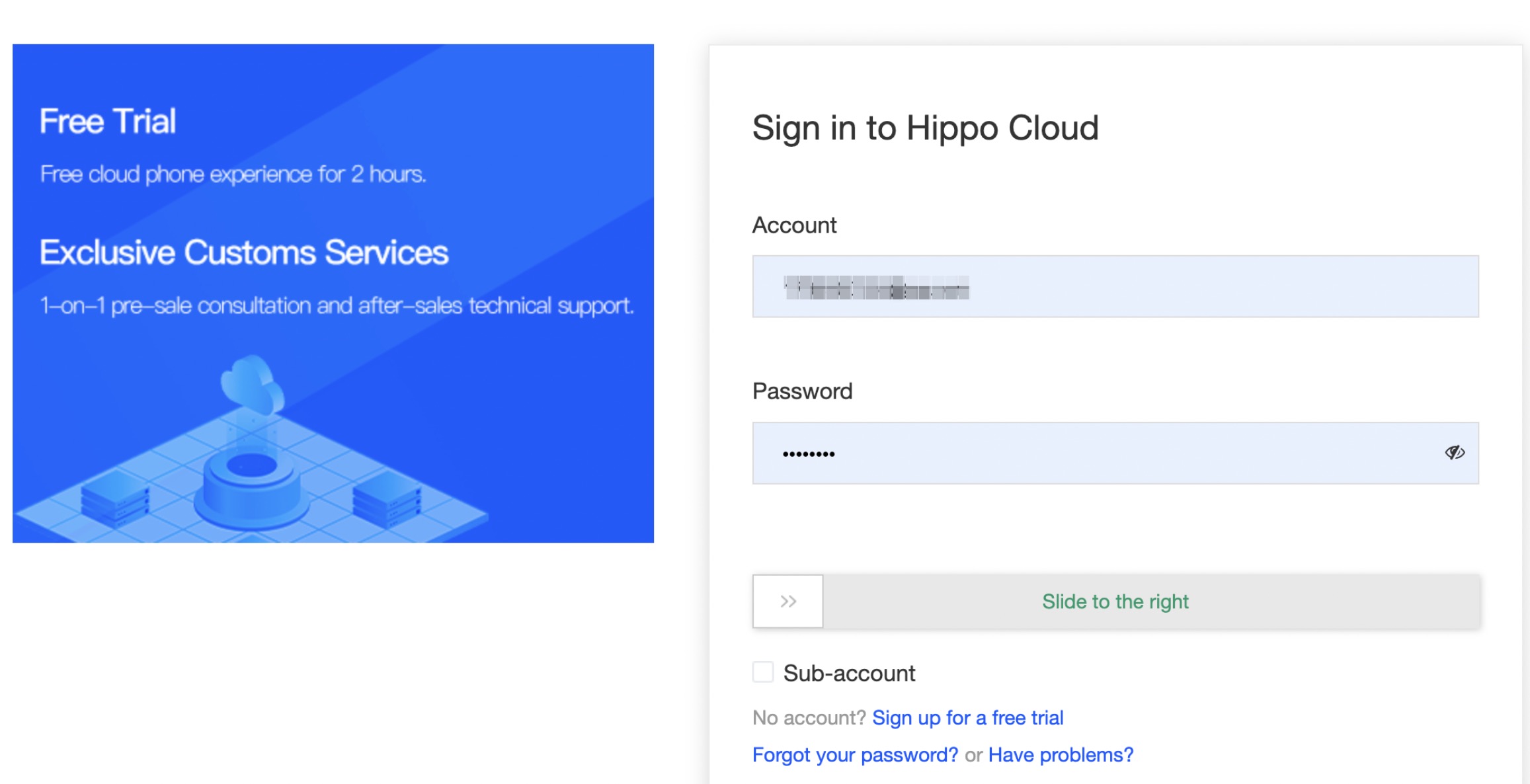This screenshot has height=784, width=1530.
Task: Click the '1-on-1 pre-sale consultation' text
Action: coord(337,305)
